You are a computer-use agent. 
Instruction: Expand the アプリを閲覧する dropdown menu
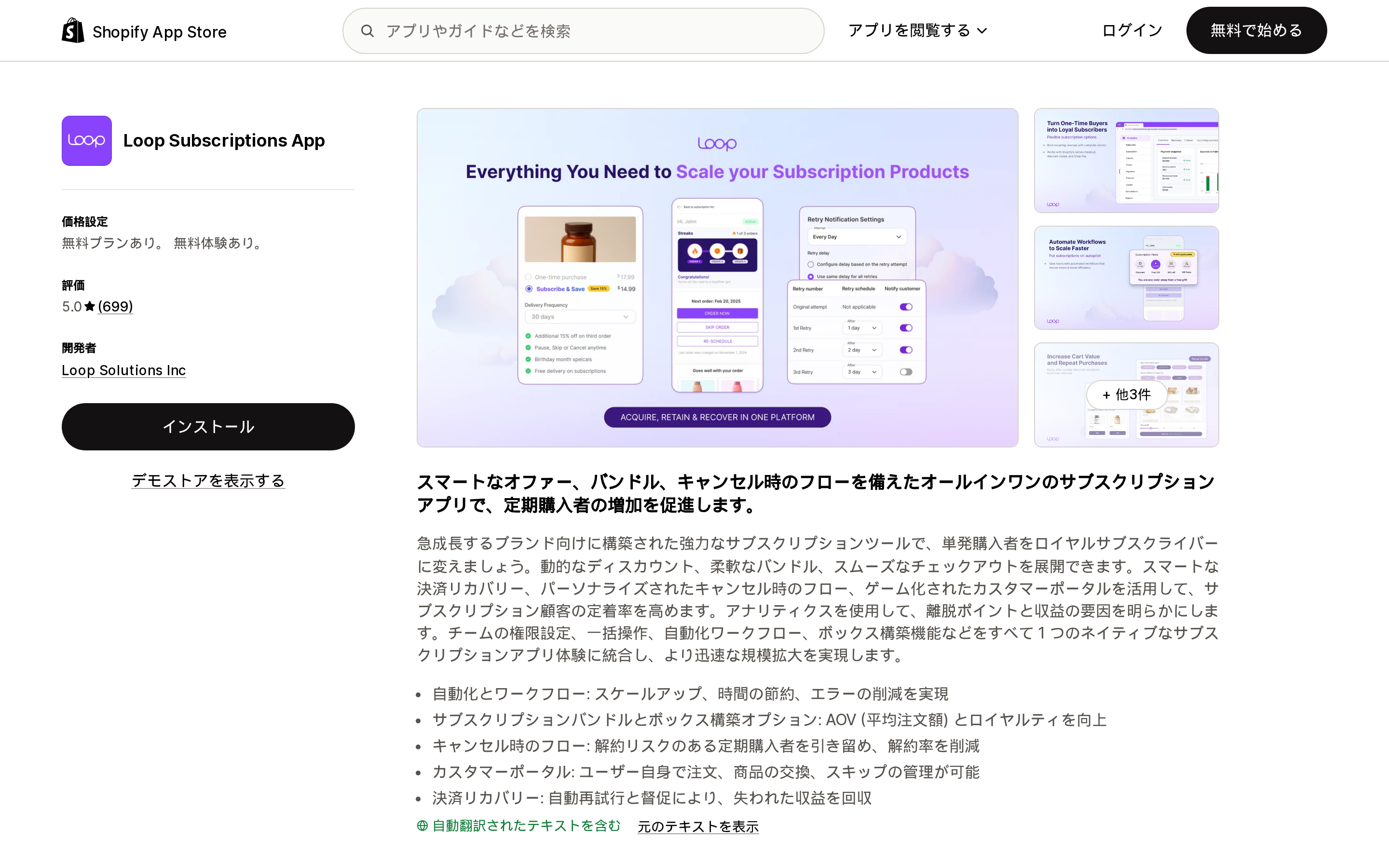click(917, 30)
